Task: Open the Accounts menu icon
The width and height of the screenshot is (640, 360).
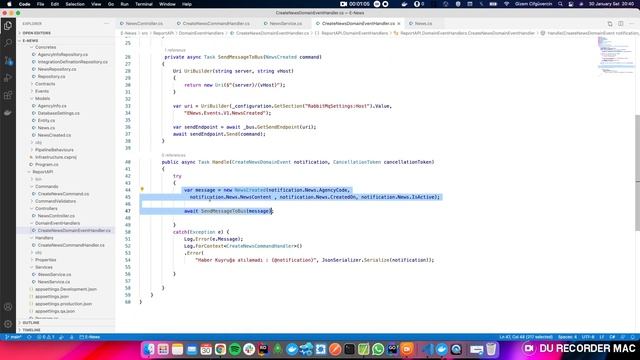Action: coord(8,307)
